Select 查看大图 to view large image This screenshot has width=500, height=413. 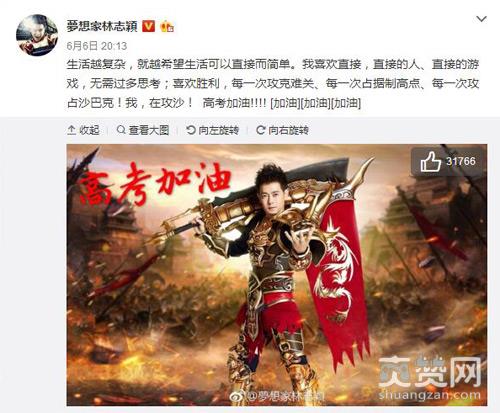[x=143, y=130]
